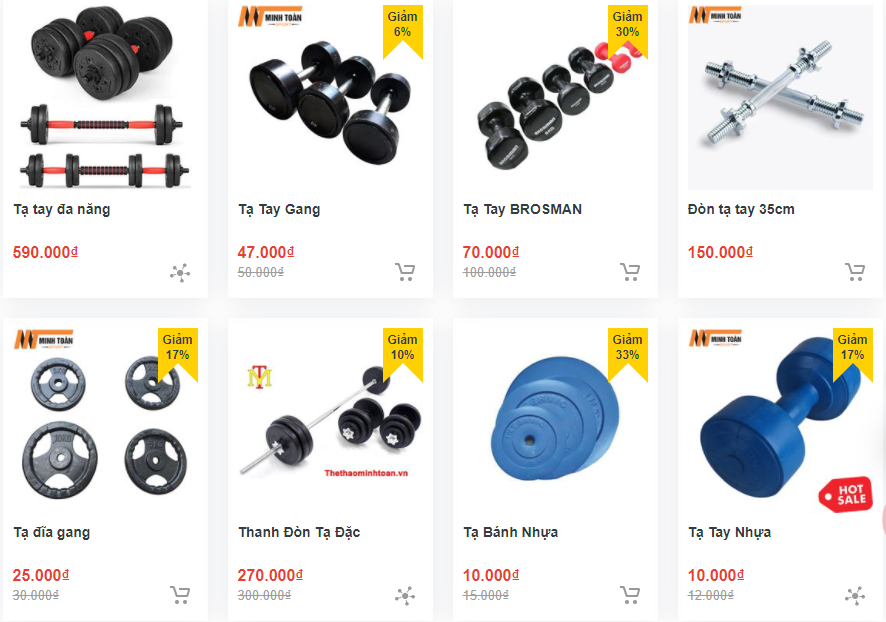The height and width of the screenshot is (622, 886).
Task: View the Tạ đĩa gang plates image
Action: (x=105, y=421)
